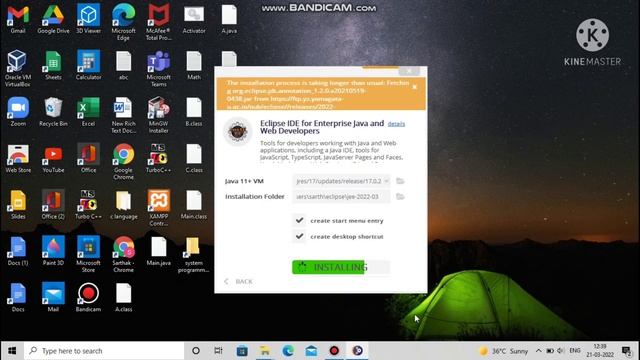Open the notification center icon
This screenshot has height=360, width=640.
tap(627, 351)
